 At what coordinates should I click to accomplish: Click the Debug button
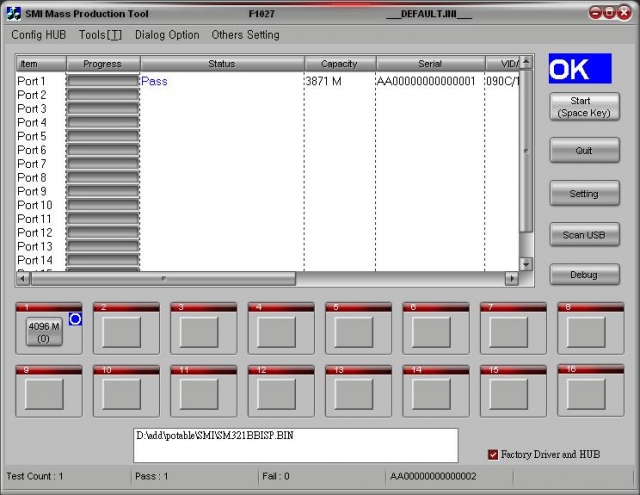click(584, 275)
